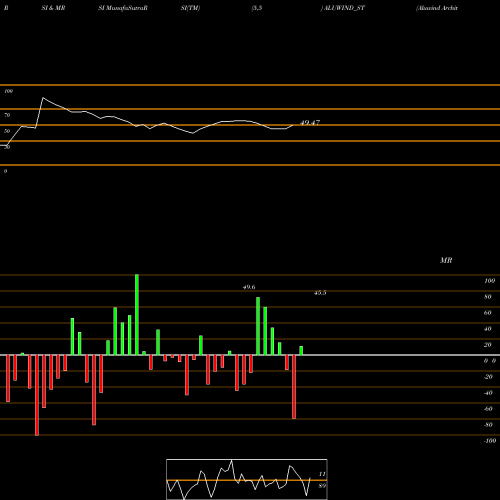
Task: Click the -80 label on the MR axis
Action: point(488,425)
